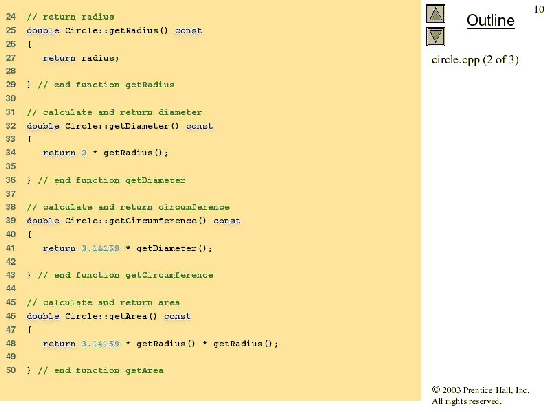Click the comment '// return radius'
The width and height of the screenshot is (550, 412).
[x=71, y=17]
